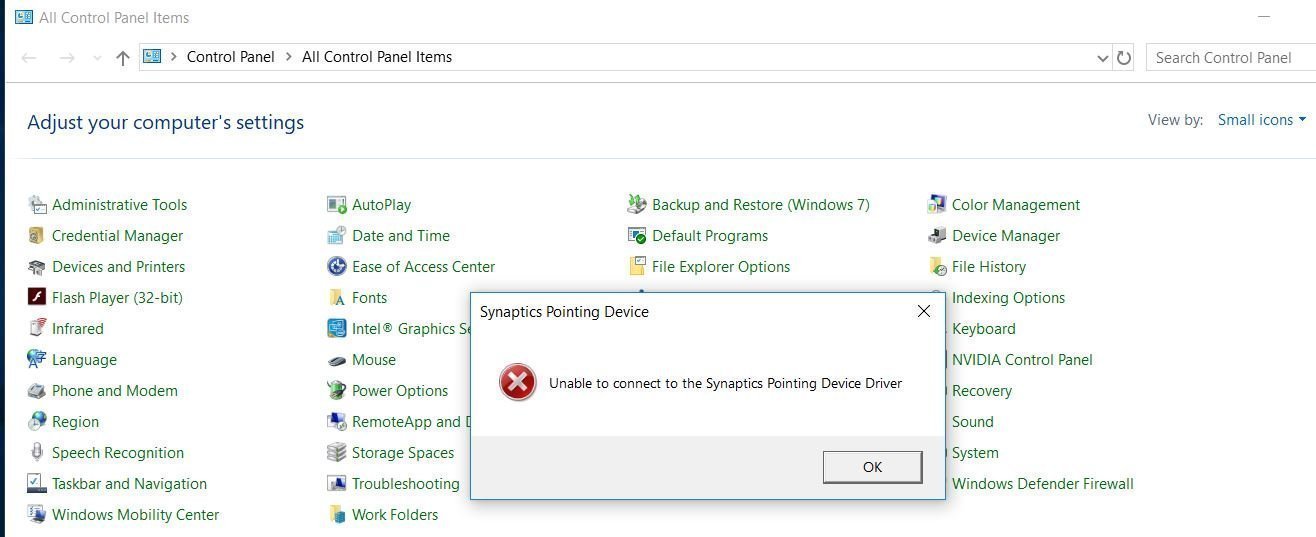Viewport: 1316px width, 537px height.
Task: Expand the chevron before Control Panel breadcrumb
Action: pos(174,57)
